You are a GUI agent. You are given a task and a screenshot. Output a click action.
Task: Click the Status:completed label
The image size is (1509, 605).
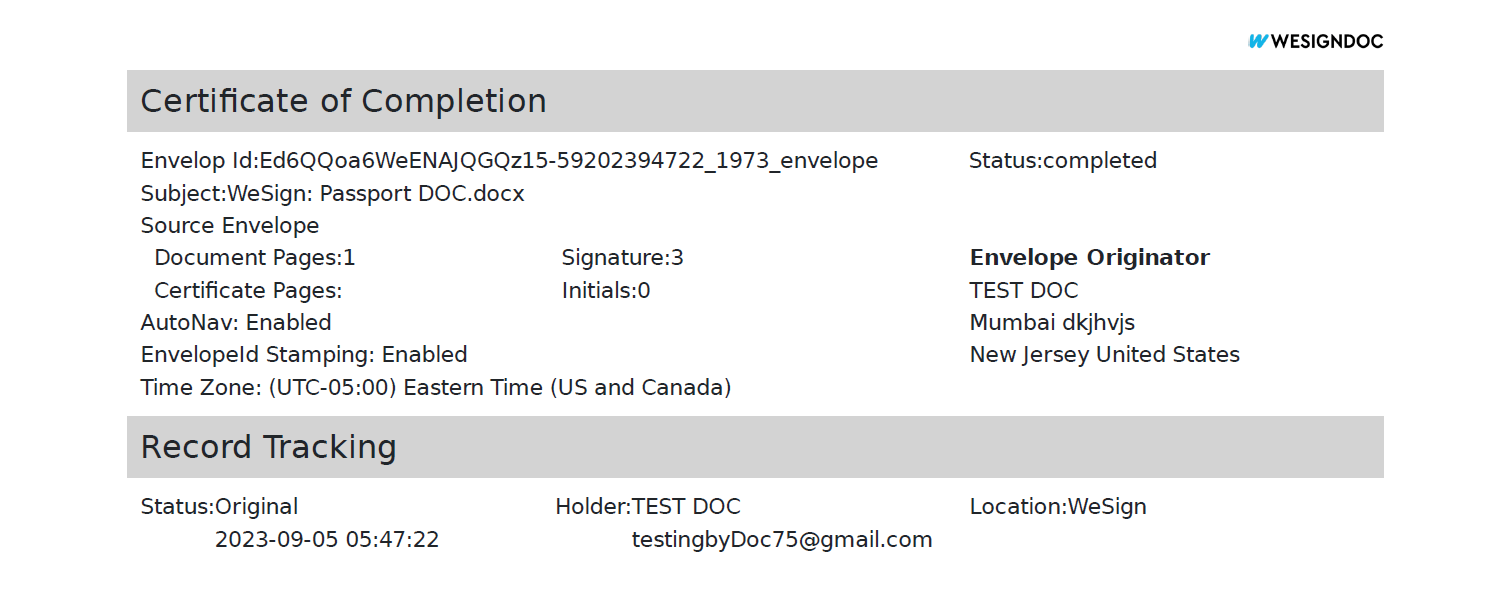pos(1062,161)
